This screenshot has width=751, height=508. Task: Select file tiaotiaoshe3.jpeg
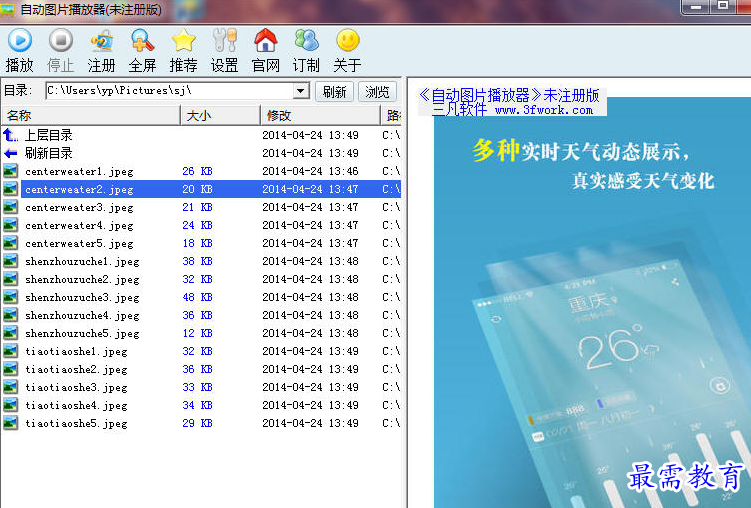(76, 387)
